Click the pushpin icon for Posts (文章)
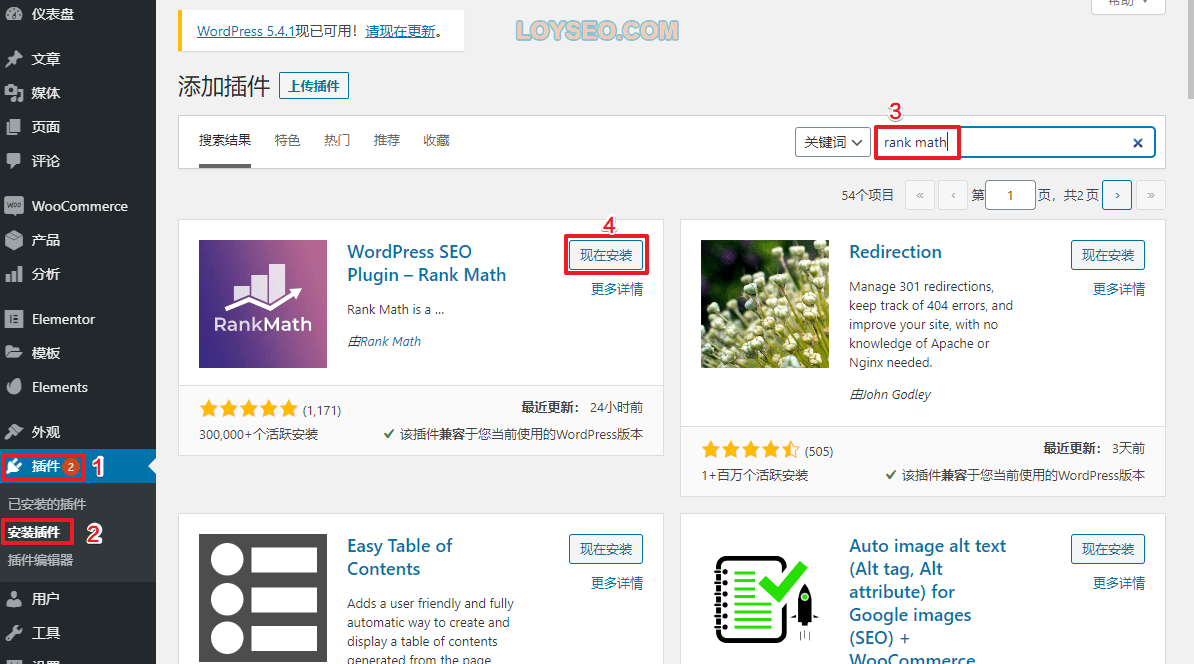The image size is (1194, 664). click(x=14, y=59)
